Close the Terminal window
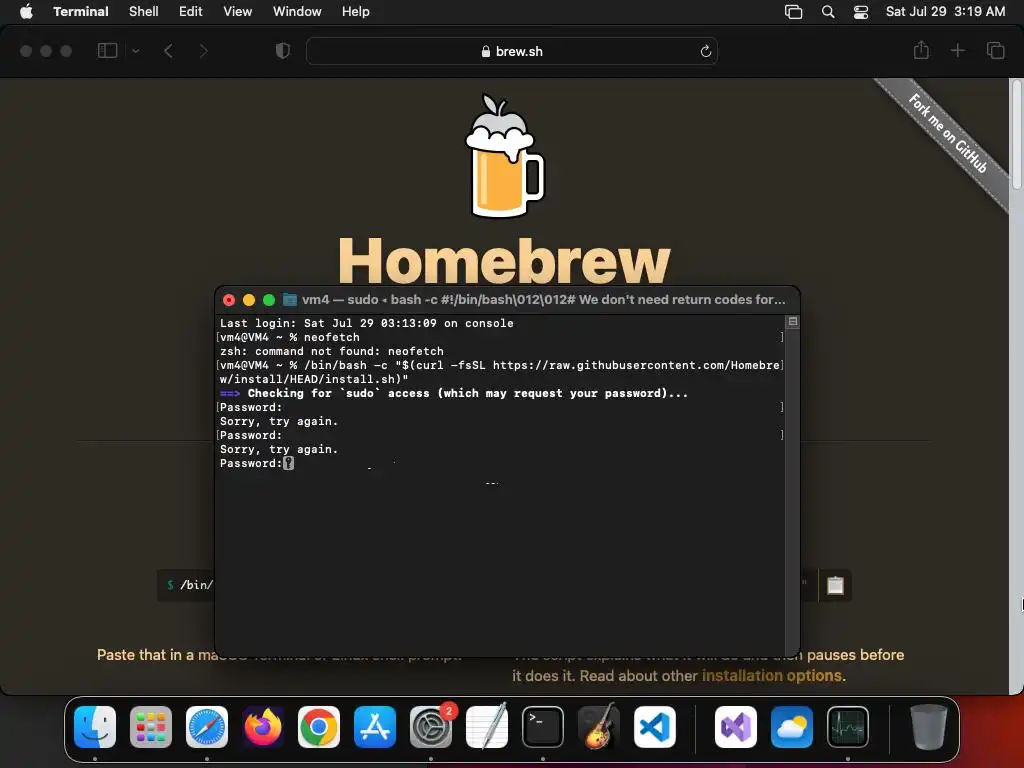 [229, 300]
